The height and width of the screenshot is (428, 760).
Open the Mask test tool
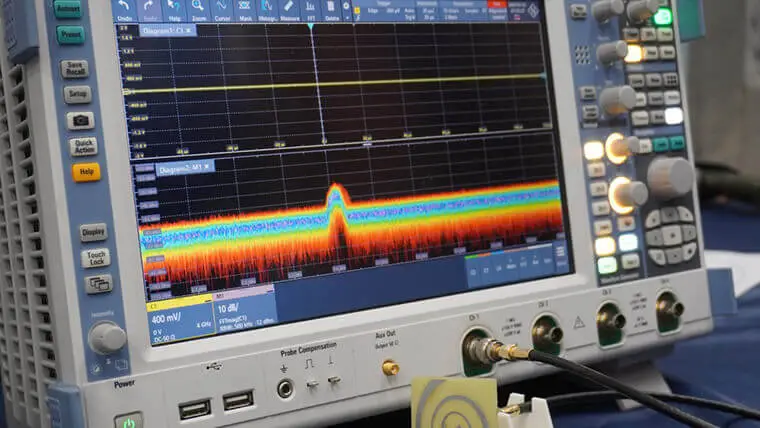coord(245,8)
